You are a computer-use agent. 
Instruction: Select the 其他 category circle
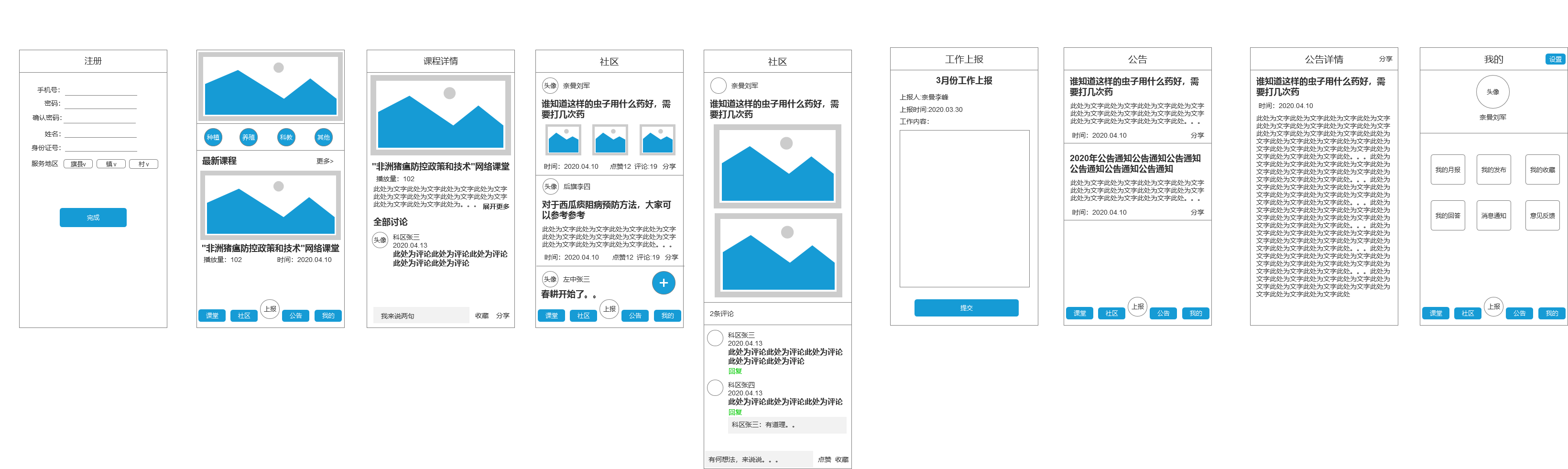[x=323, y=138]
